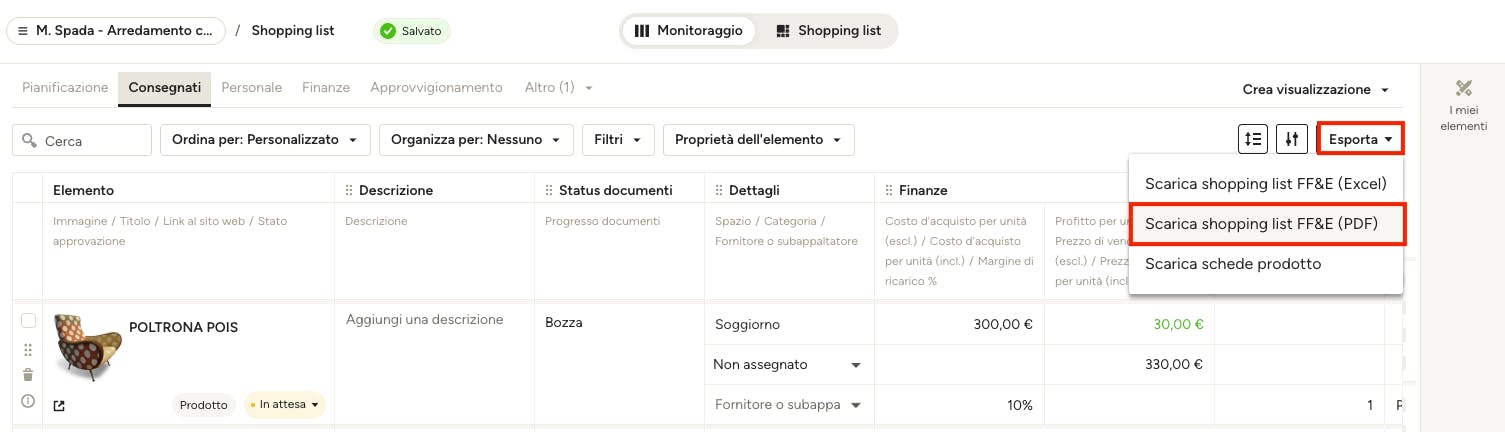The image size is (1505, 432).
Task: Expand the Ordina per: Personalizzato dropdown
Action: [265, 140]
